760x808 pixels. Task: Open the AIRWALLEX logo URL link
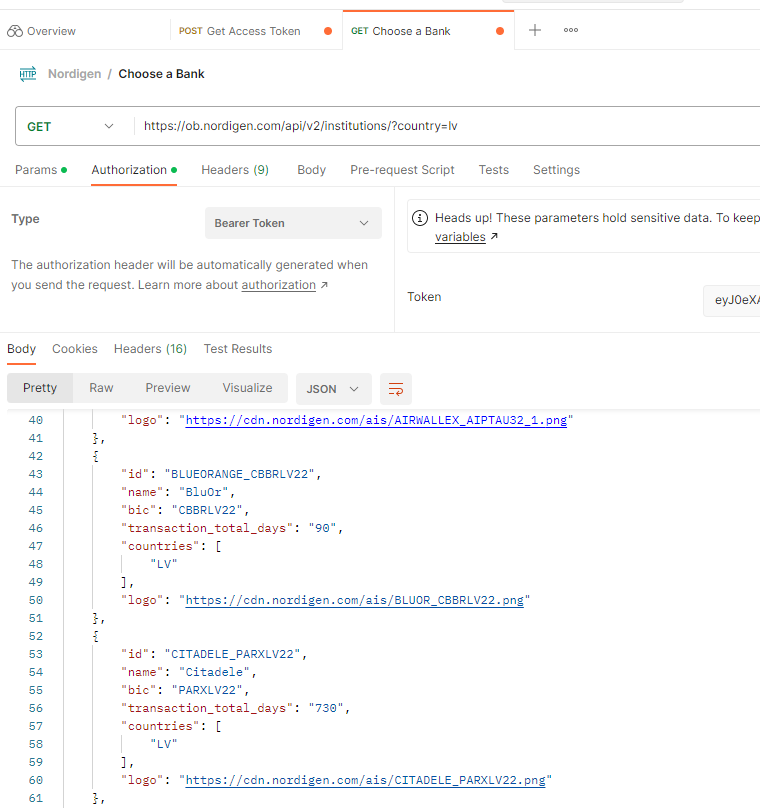tap(376, 420)
